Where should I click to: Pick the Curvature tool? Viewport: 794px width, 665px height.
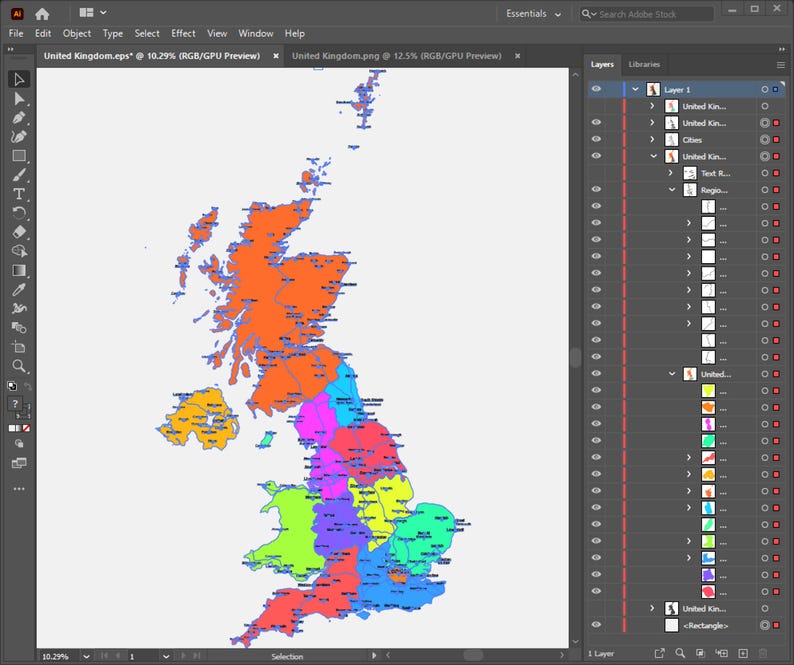pos(19,137)
